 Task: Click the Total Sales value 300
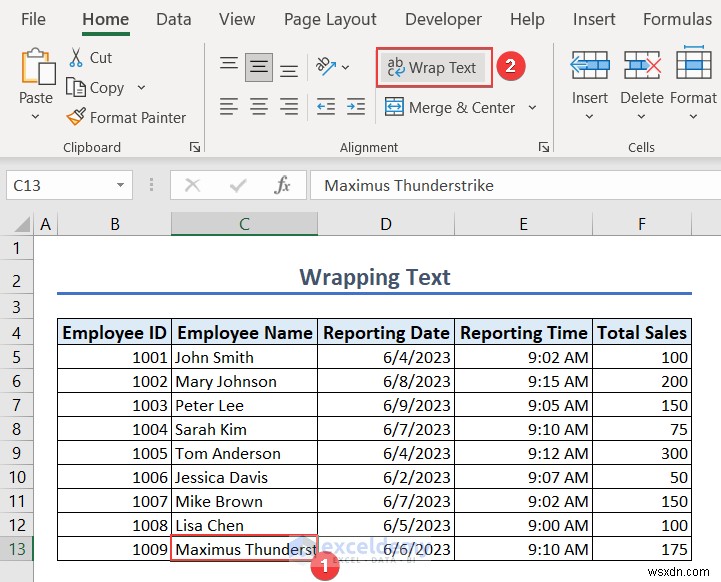tap(642, 453)
